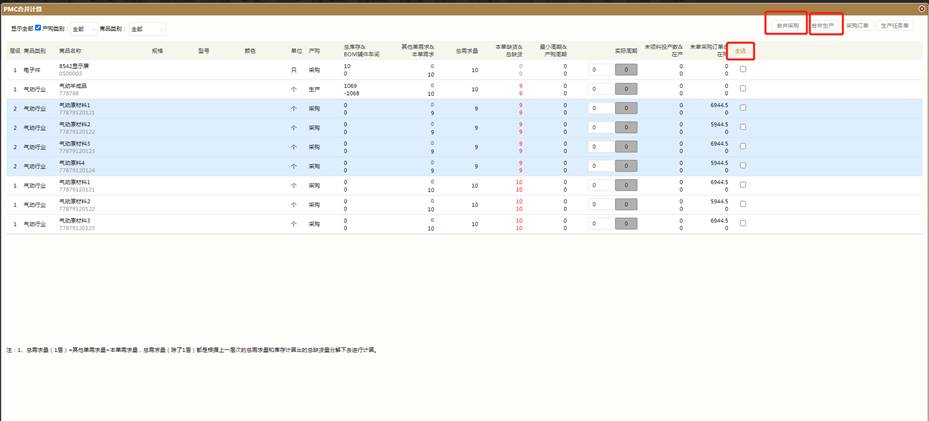Viewport: 929px width, 421px height.
Task: Click value 6944.5 in level-2 气动原材料1 row
Action: (x=719, y=105)
